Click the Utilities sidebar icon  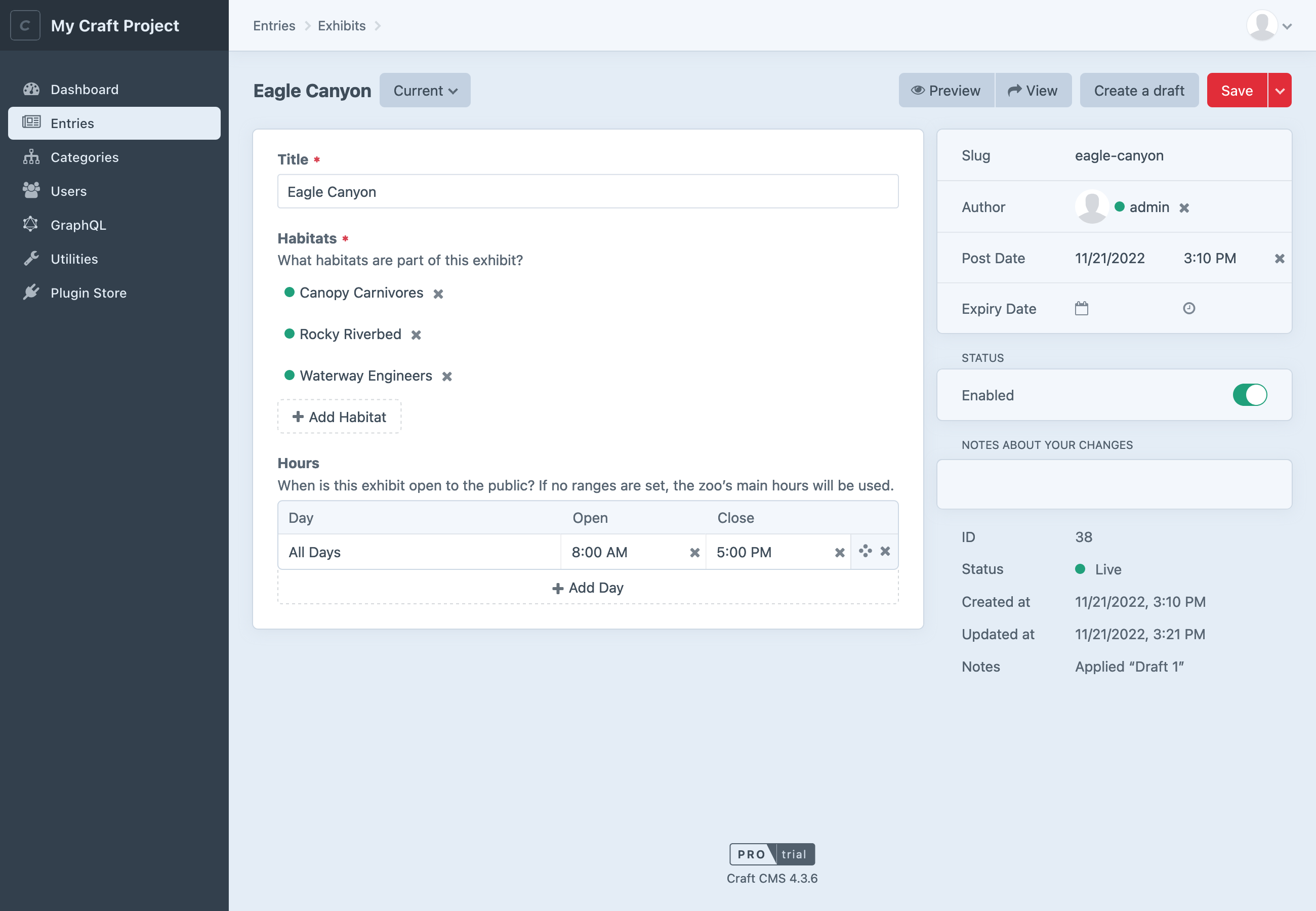[x=31, y=258]
